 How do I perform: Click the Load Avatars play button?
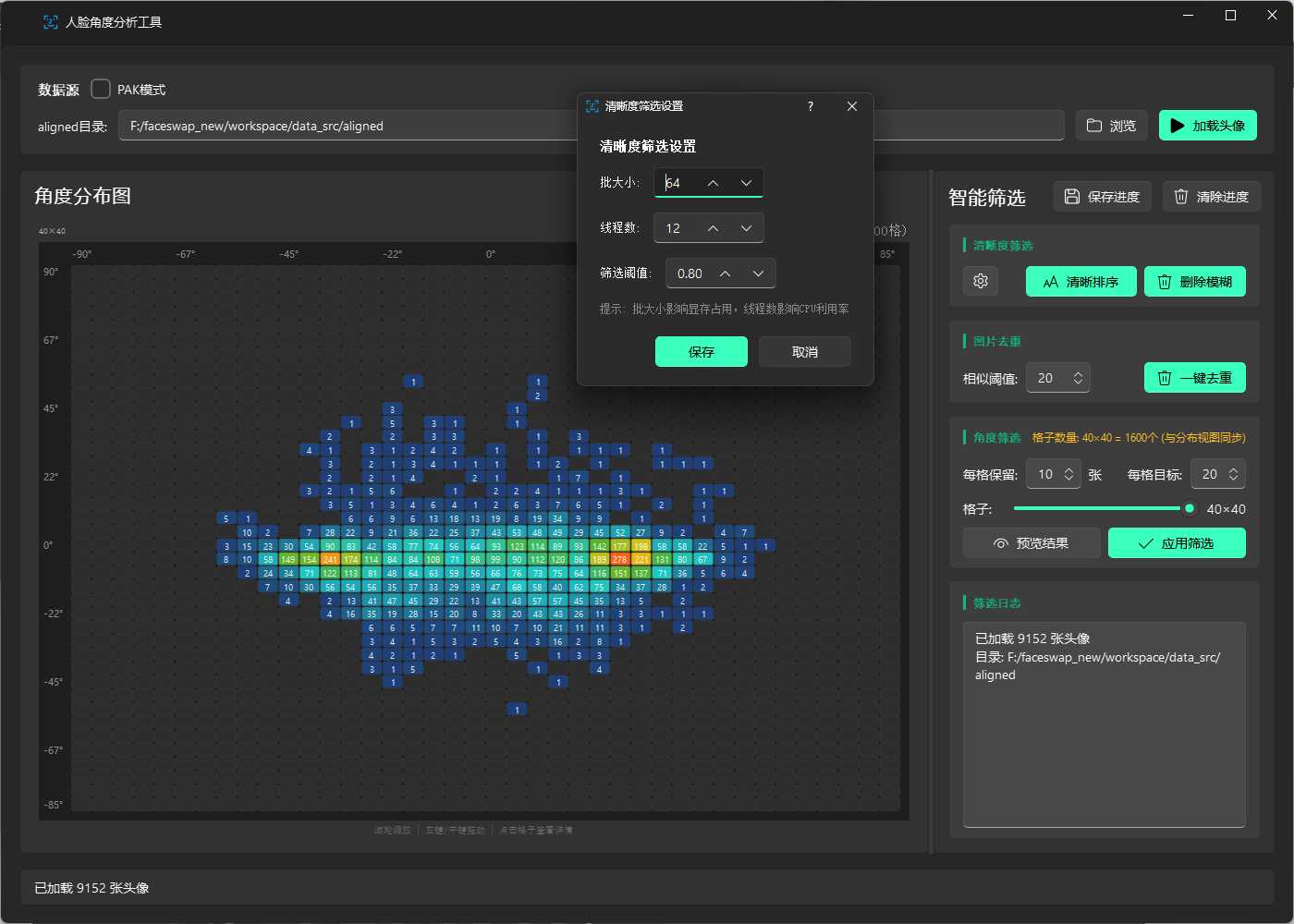point(1207,126)
